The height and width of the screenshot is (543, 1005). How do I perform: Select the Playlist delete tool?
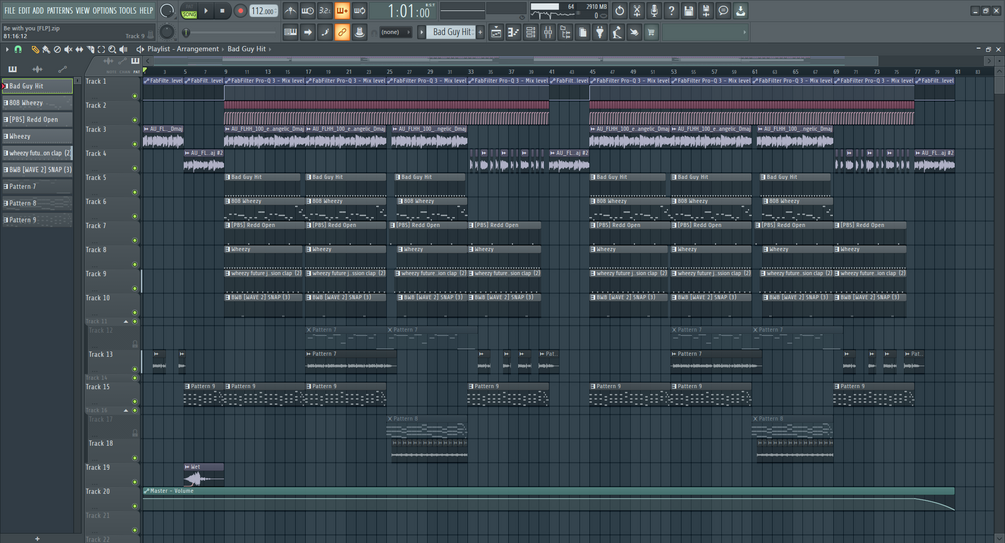coord(57,49)
